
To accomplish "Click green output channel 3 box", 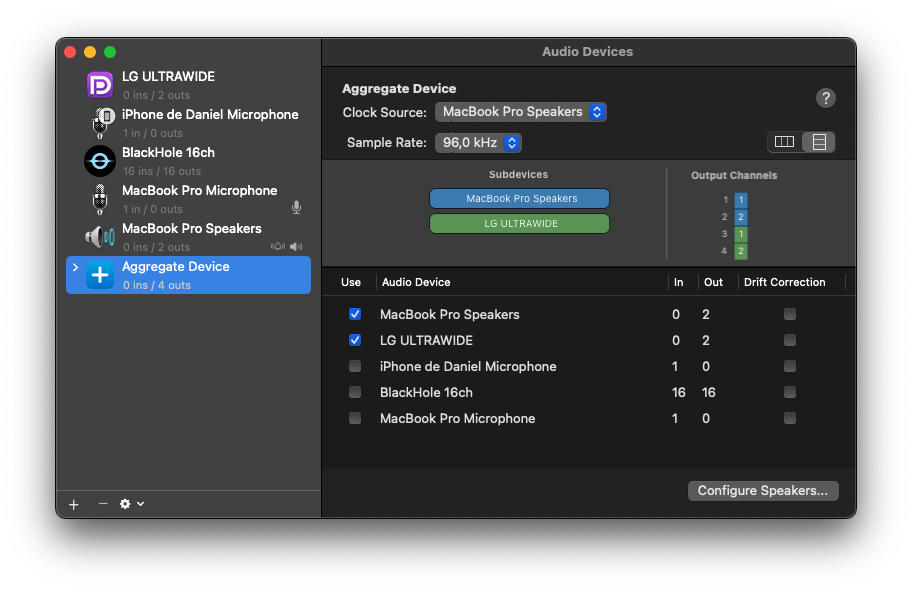I will (741, 234).
